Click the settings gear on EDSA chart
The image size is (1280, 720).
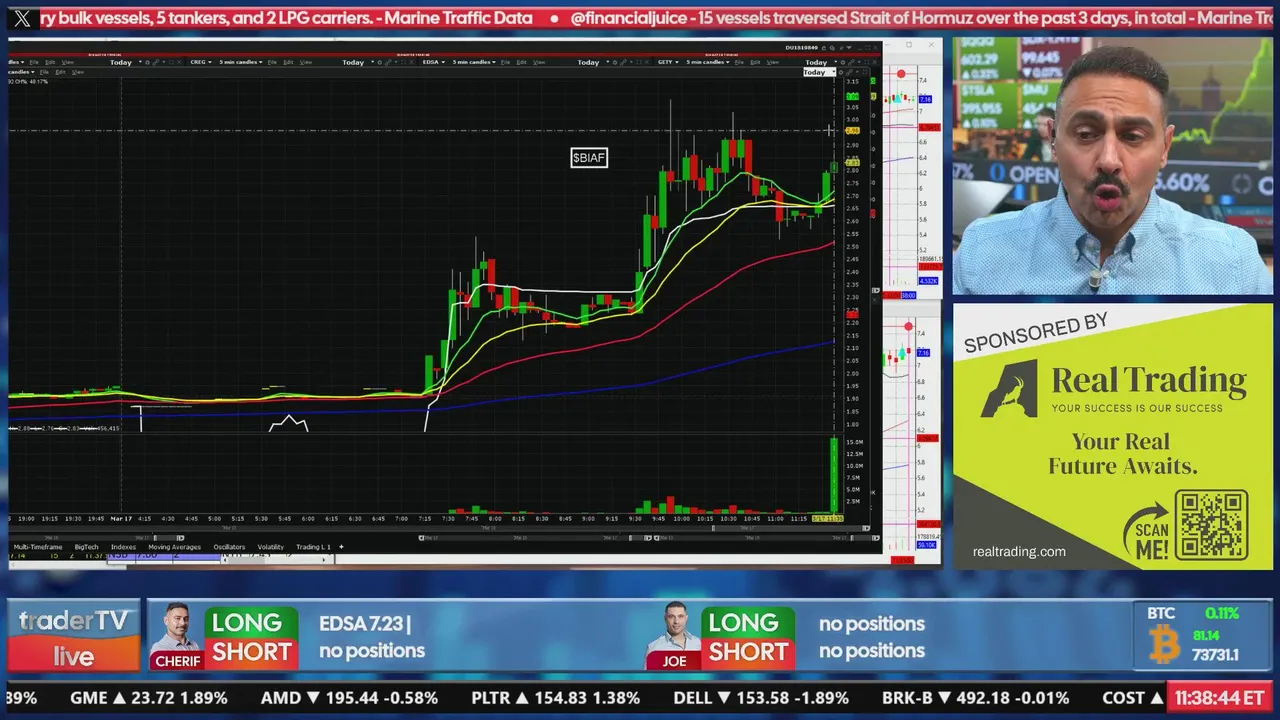tap(614, 62)
